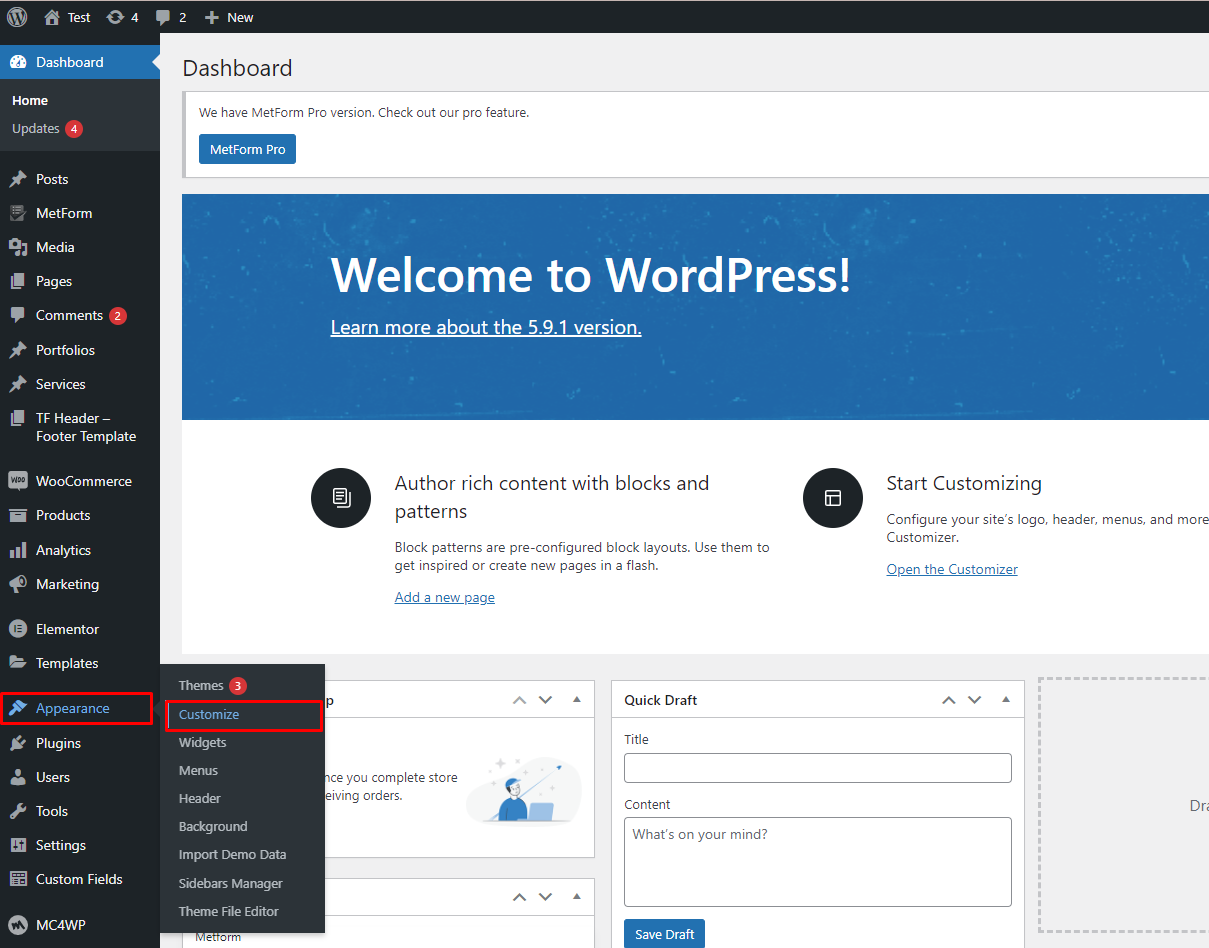Click the Marketing megaphone icon
This screenshot has width=1209, height=948.
click(18, 584)
